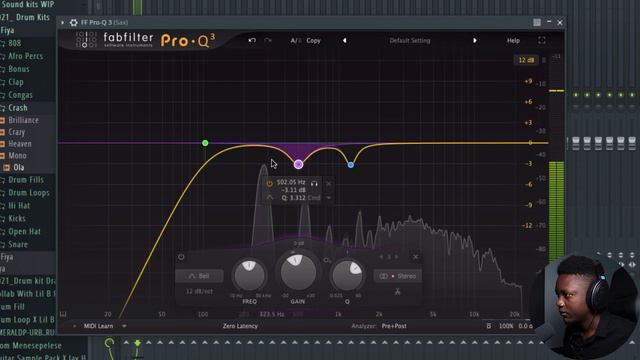Open the 12 dB display range selector
Screen dimensions: 640x360
[x=526, y=60]
